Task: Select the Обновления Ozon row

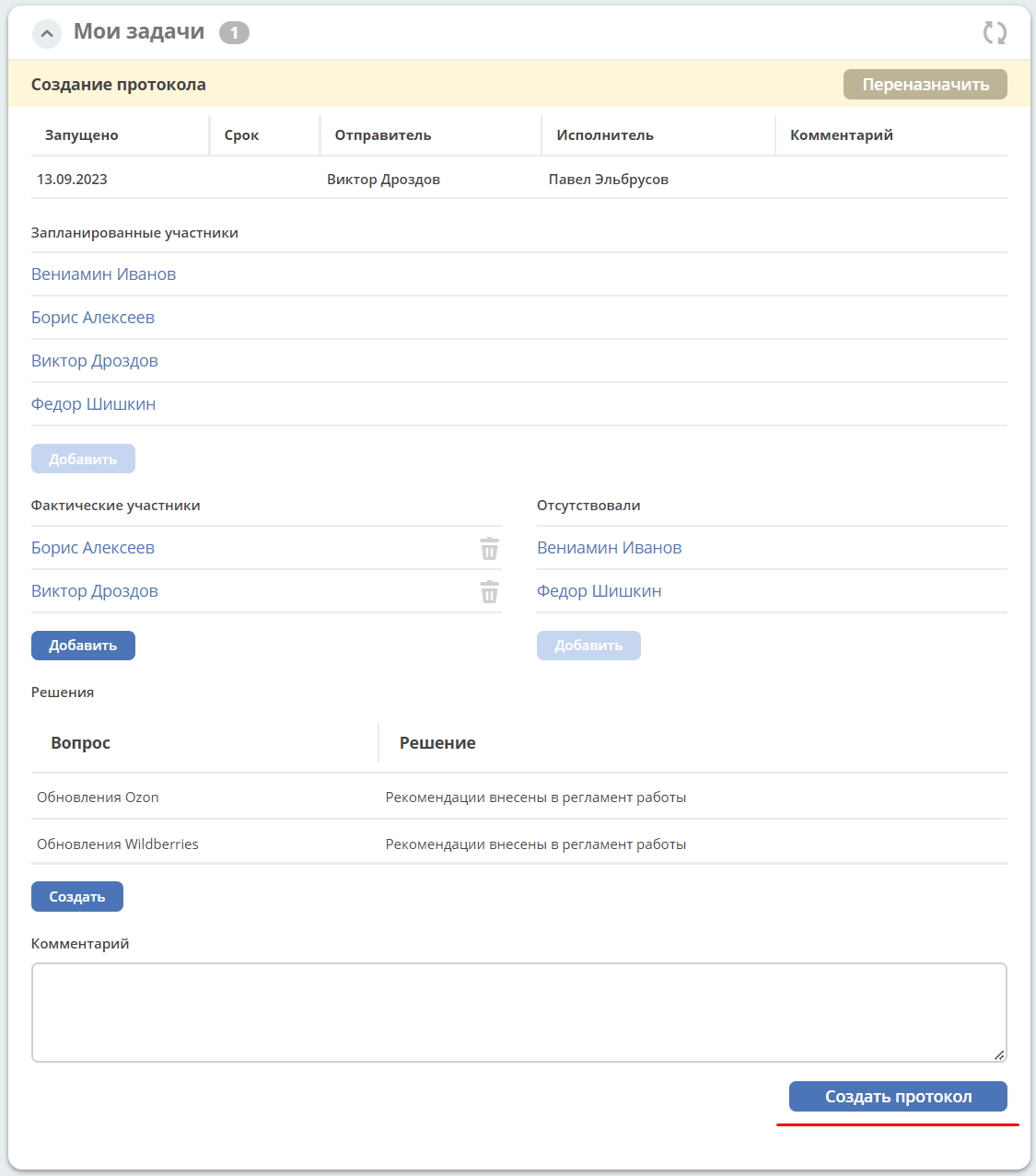Action: point(519,798)
